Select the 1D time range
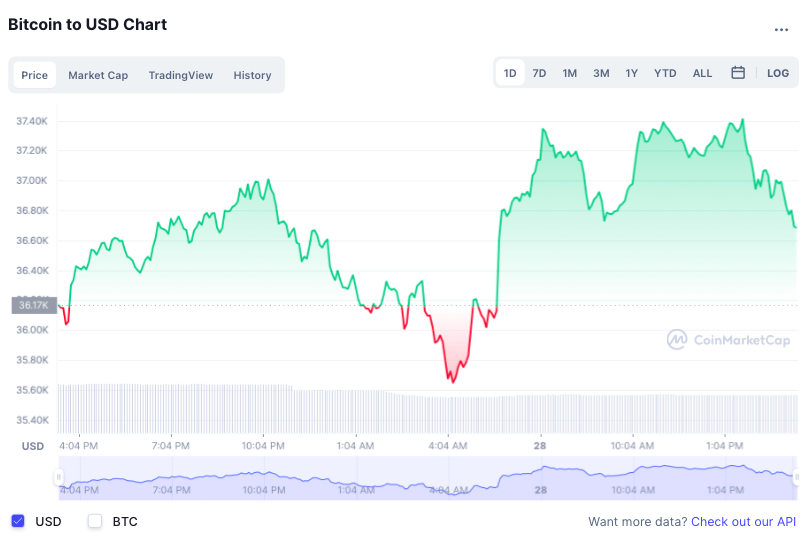 510,73
